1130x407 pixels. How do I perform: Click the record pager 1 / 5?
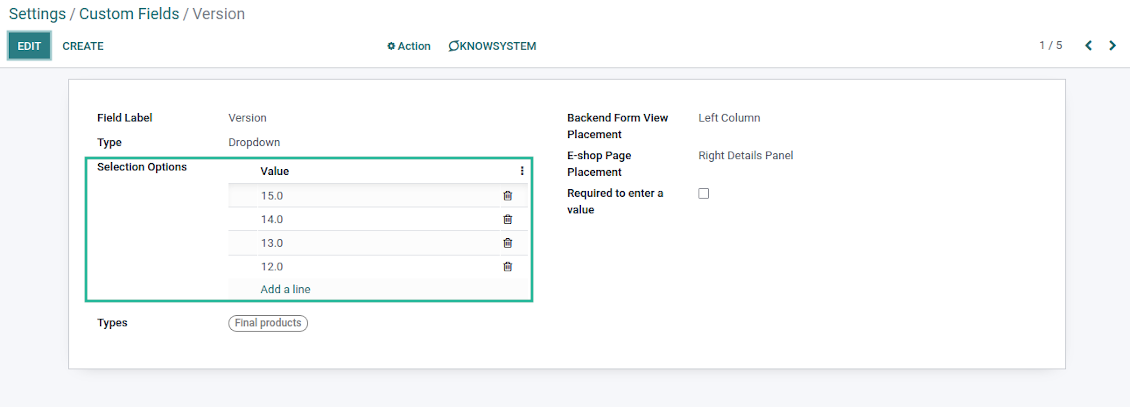pos(1050,46)
